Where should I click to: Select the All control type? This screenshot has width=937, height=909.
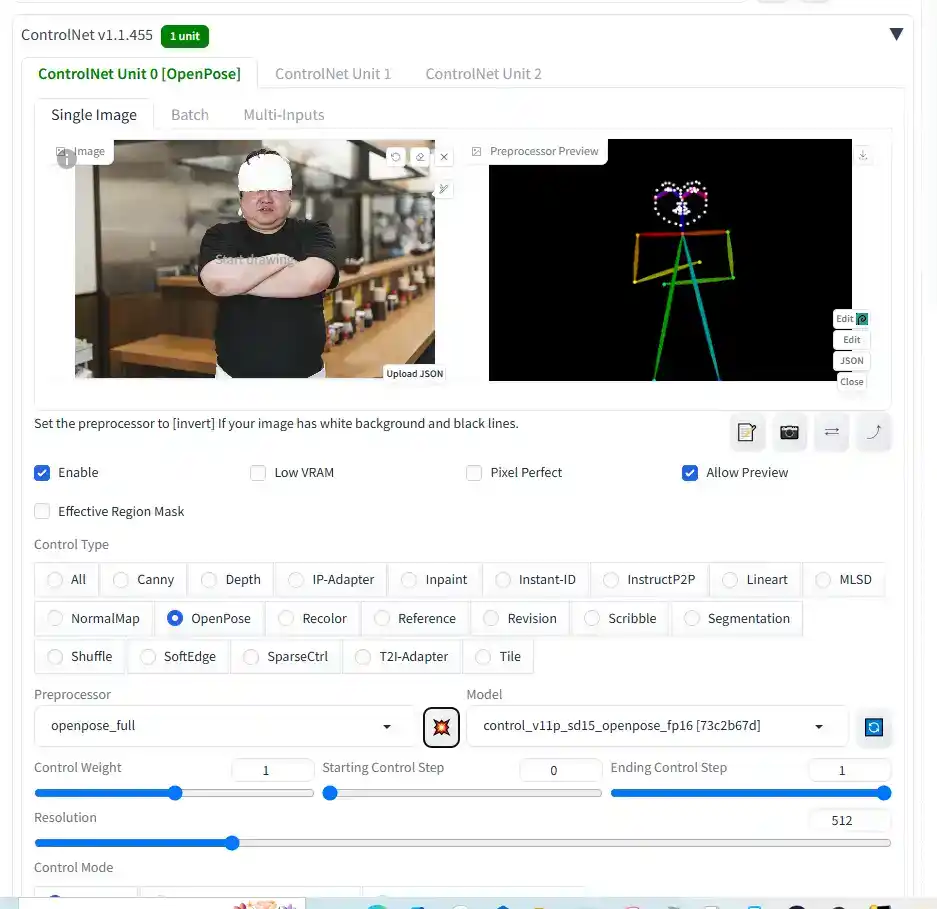pos(66,580)
